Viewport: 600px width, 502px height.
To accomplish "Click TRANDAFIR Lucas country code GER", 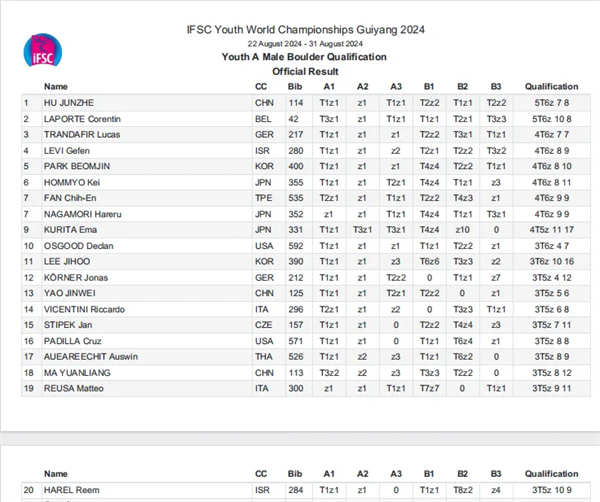I will (x=264, y=135).
